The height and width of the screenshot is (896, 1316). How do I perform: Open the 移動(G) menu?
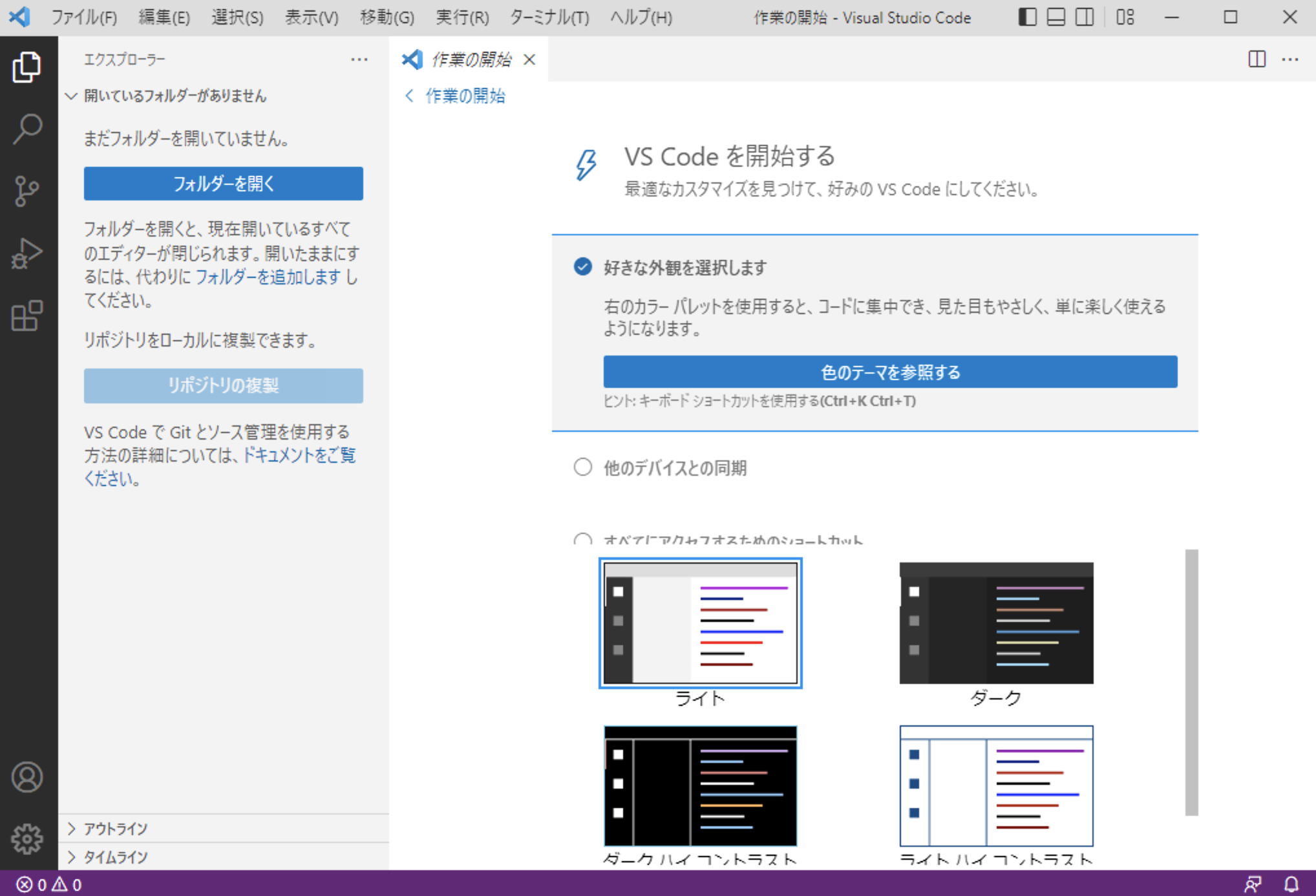387,17
